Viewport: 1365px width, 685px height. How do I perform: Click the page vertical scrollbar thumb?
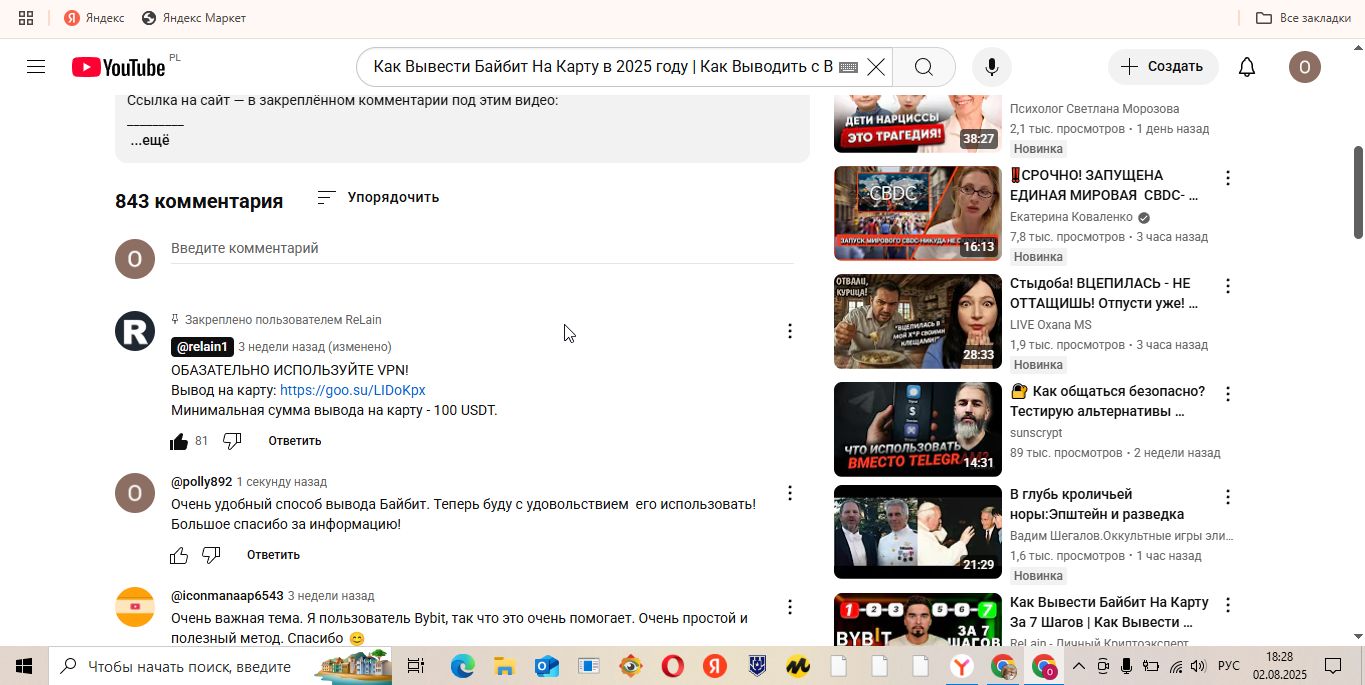(x=1358, y=192)
